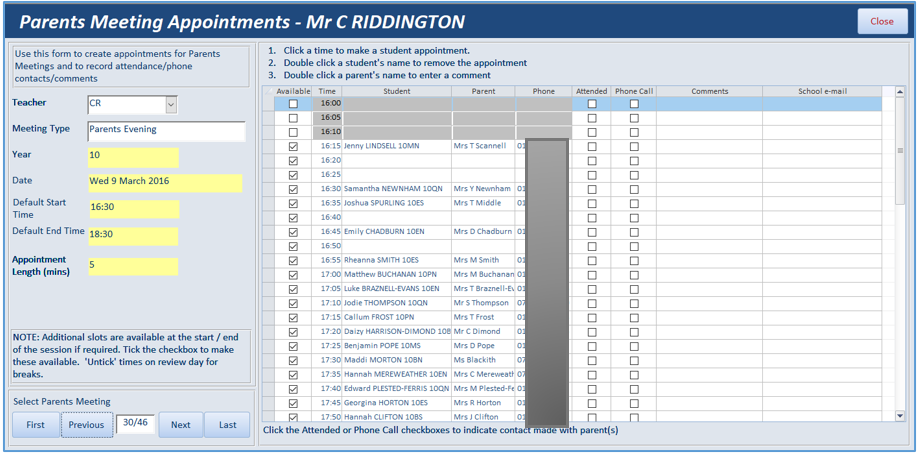Click the Meeting Type field 'Parents Evening'
Image resolution: width=921 pixels, height=456 pixels.
[167, 131]
